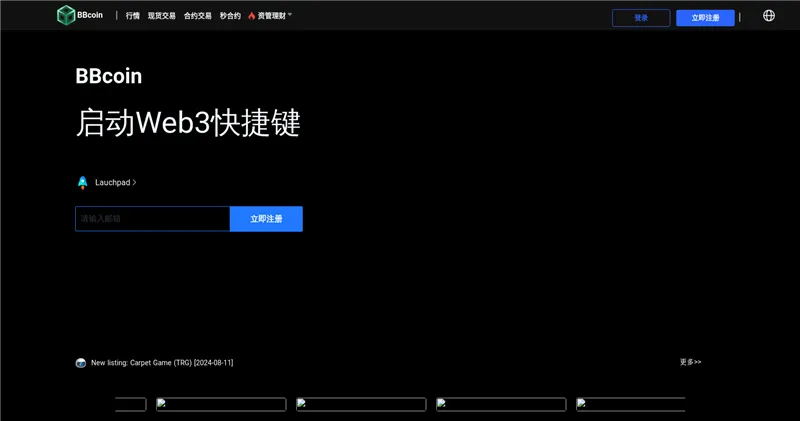Open the 秒合约 navigation item

pos(230,16)
